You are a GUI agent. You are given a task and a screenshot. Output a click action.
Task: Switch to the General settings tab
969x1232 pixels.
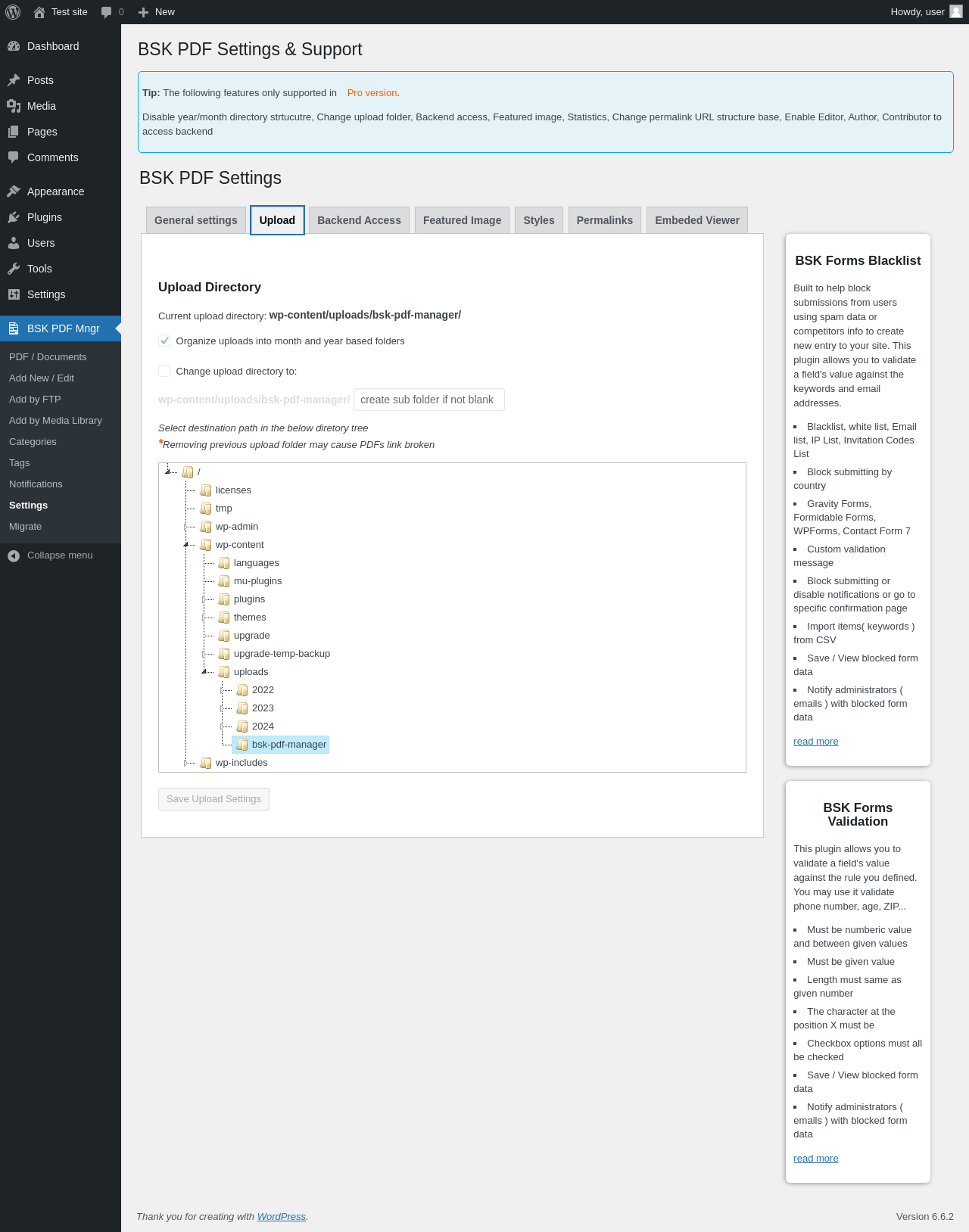[x=196, y=220]
